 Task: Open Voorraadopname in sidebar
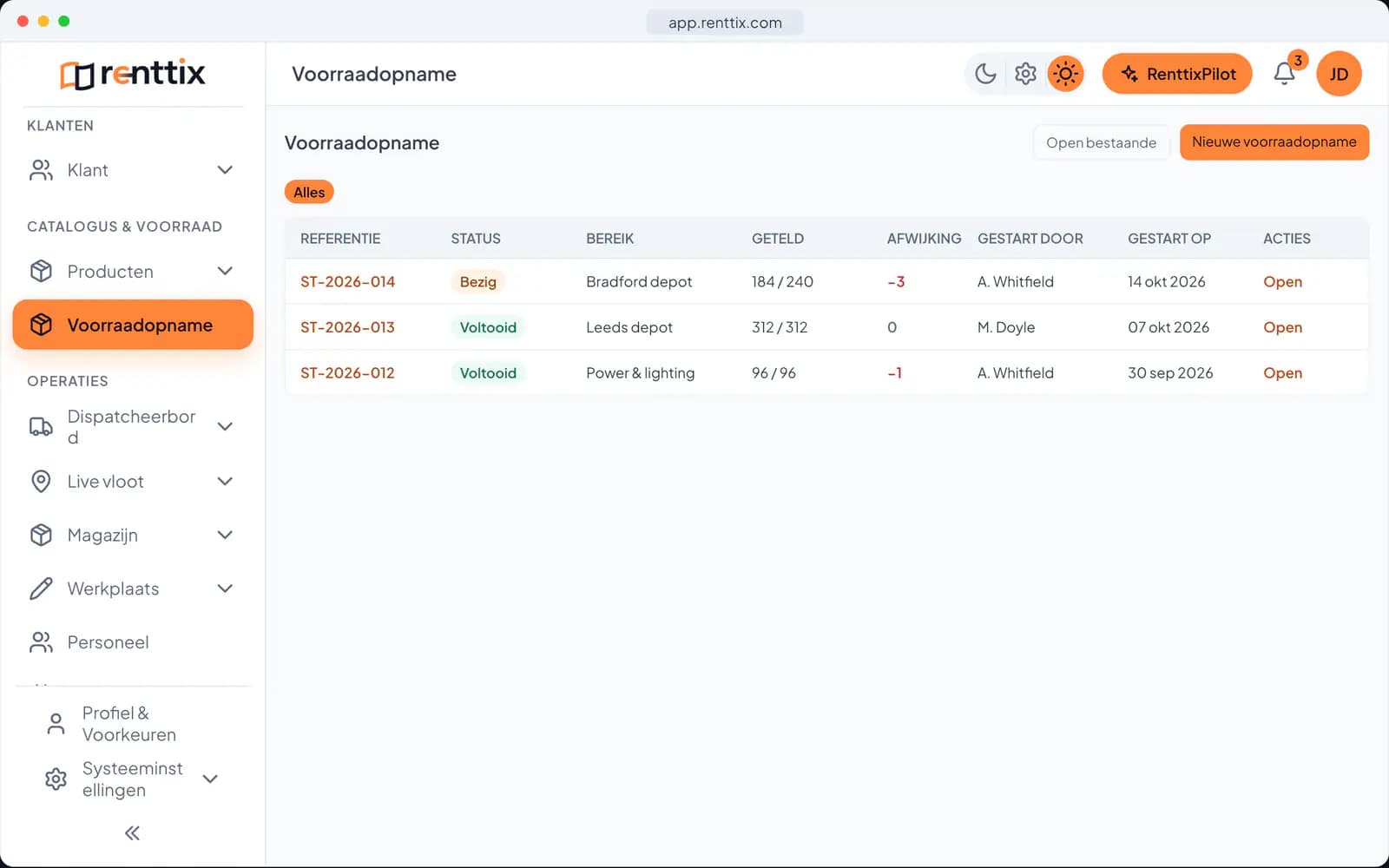[133, 325]
